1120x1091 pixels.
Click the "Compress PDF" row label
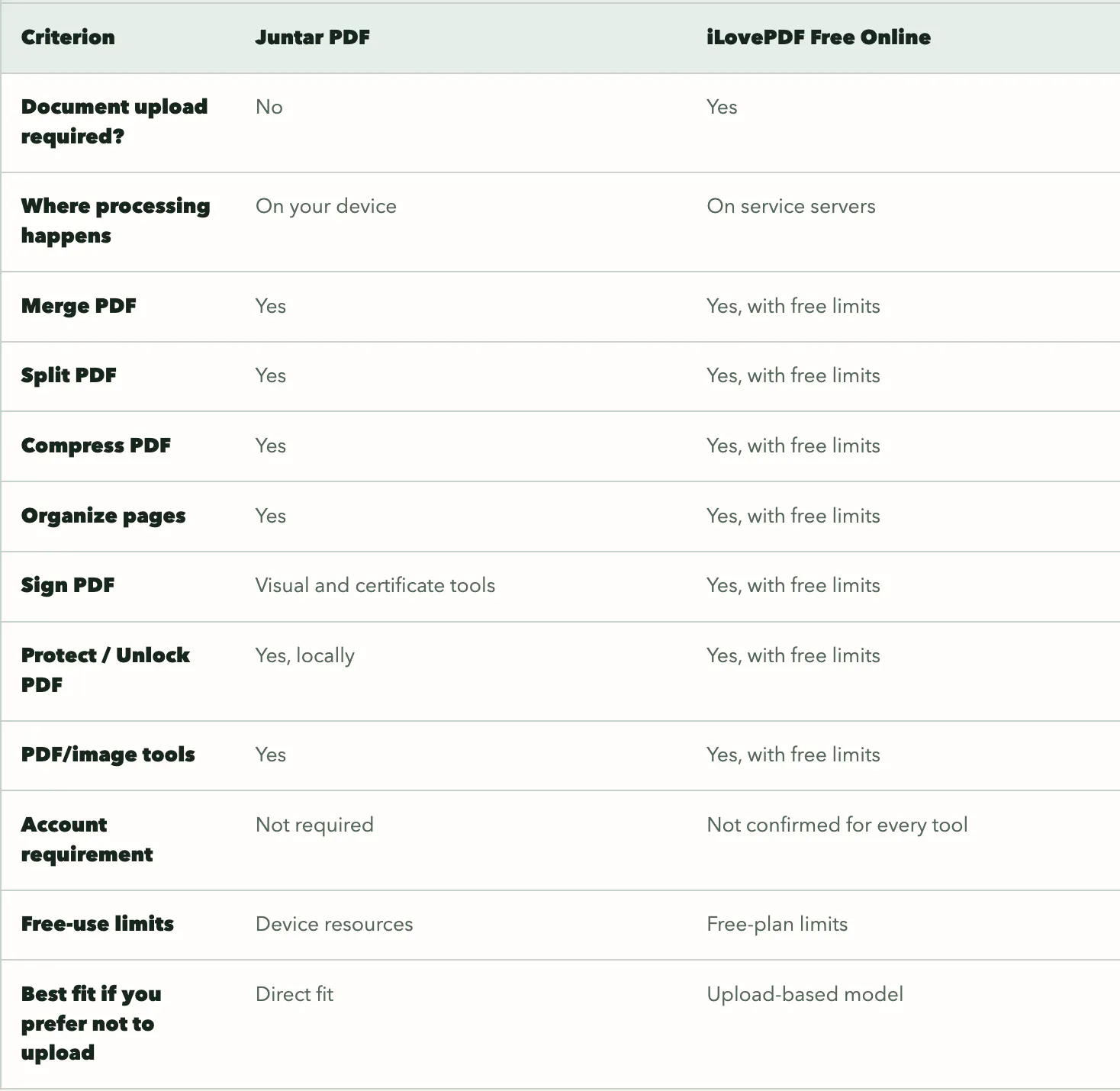[x=96, y=446]
